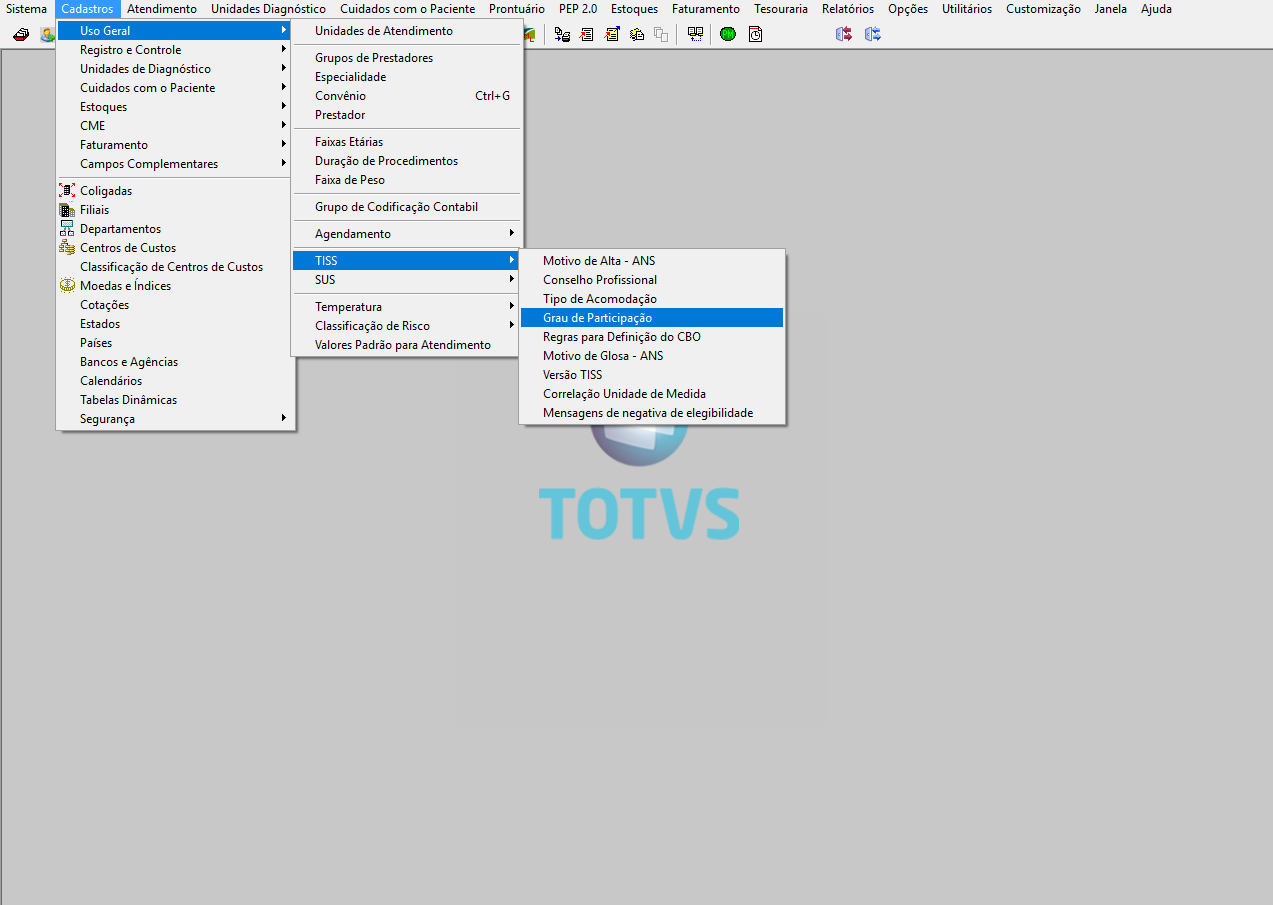Open Coligadas via its building icon

pyautogui.click(x=67, y=191)
